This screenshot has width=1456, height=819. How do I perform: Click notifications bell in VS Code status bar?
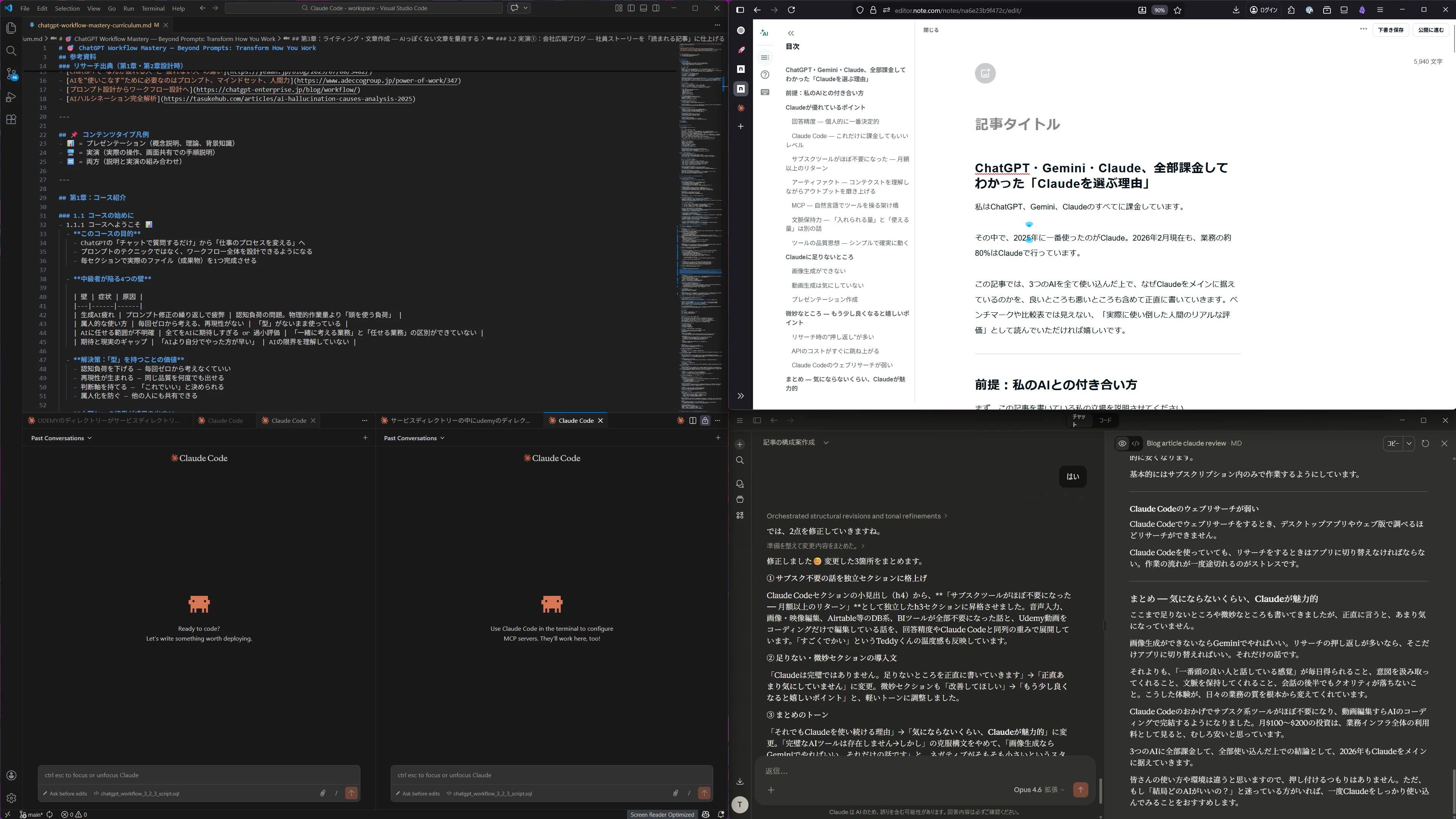click(721, 814)
